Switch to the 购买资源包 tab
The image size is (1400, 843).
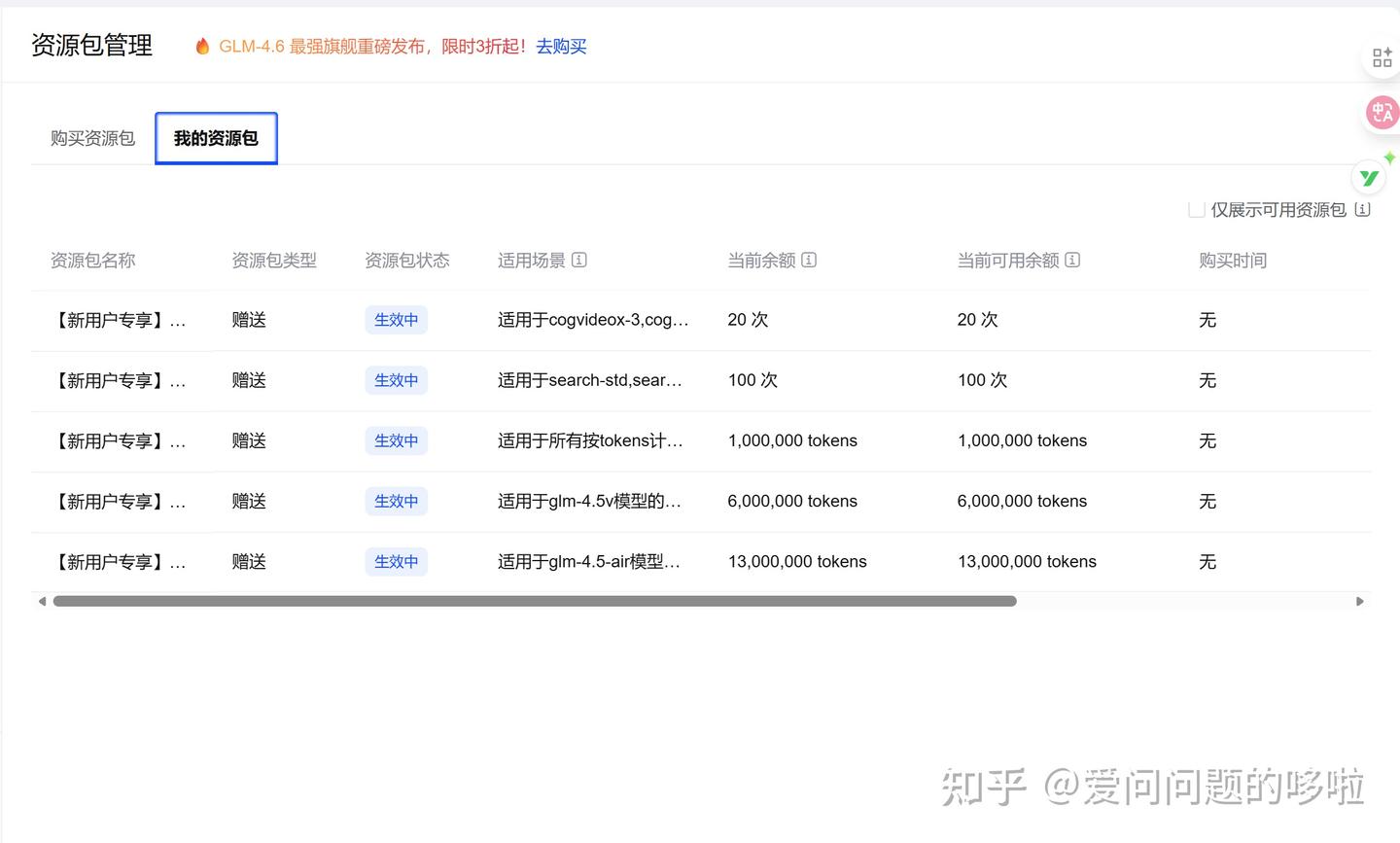(92, 138)
